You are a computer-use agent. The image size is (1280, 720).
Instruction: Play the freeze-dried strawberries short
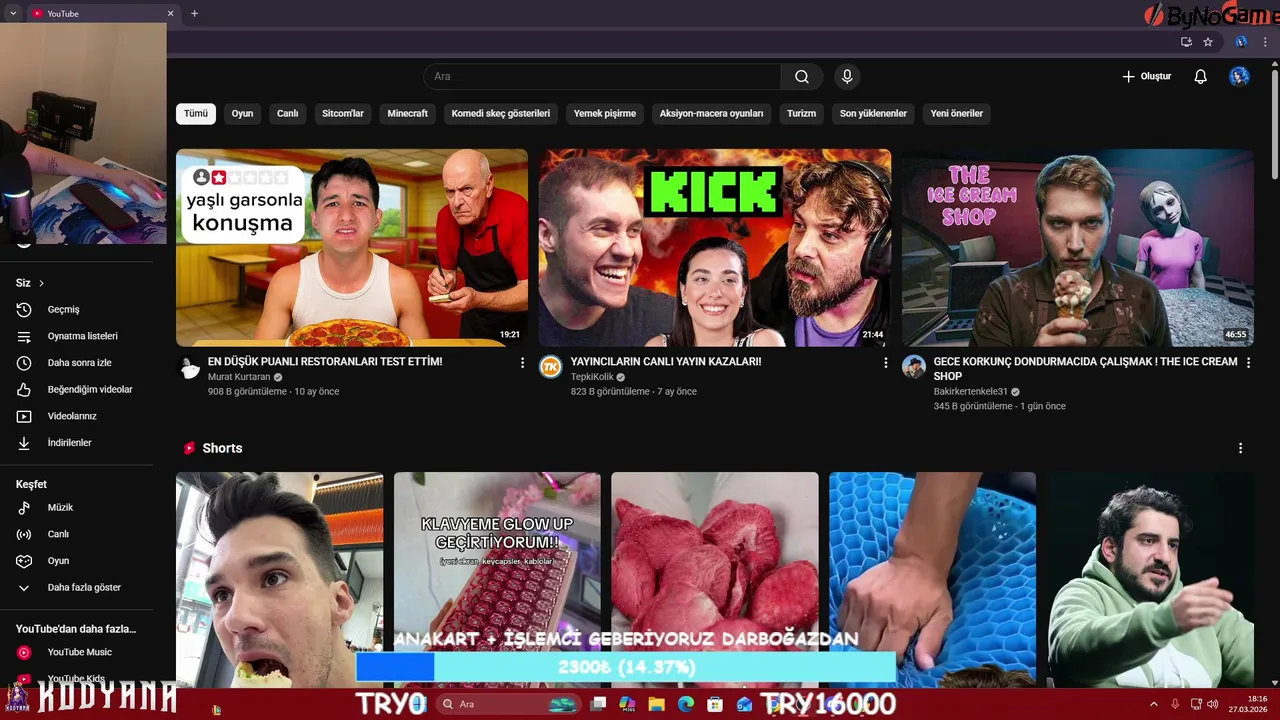pyautogui.click(x=715, y=580)
